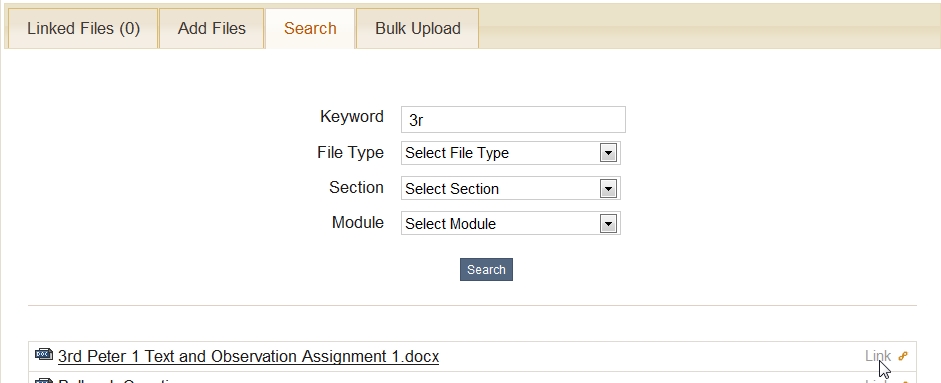Click the Section dropdown arrow button
This screenshot has height=383, width=941.
(608, 188)
